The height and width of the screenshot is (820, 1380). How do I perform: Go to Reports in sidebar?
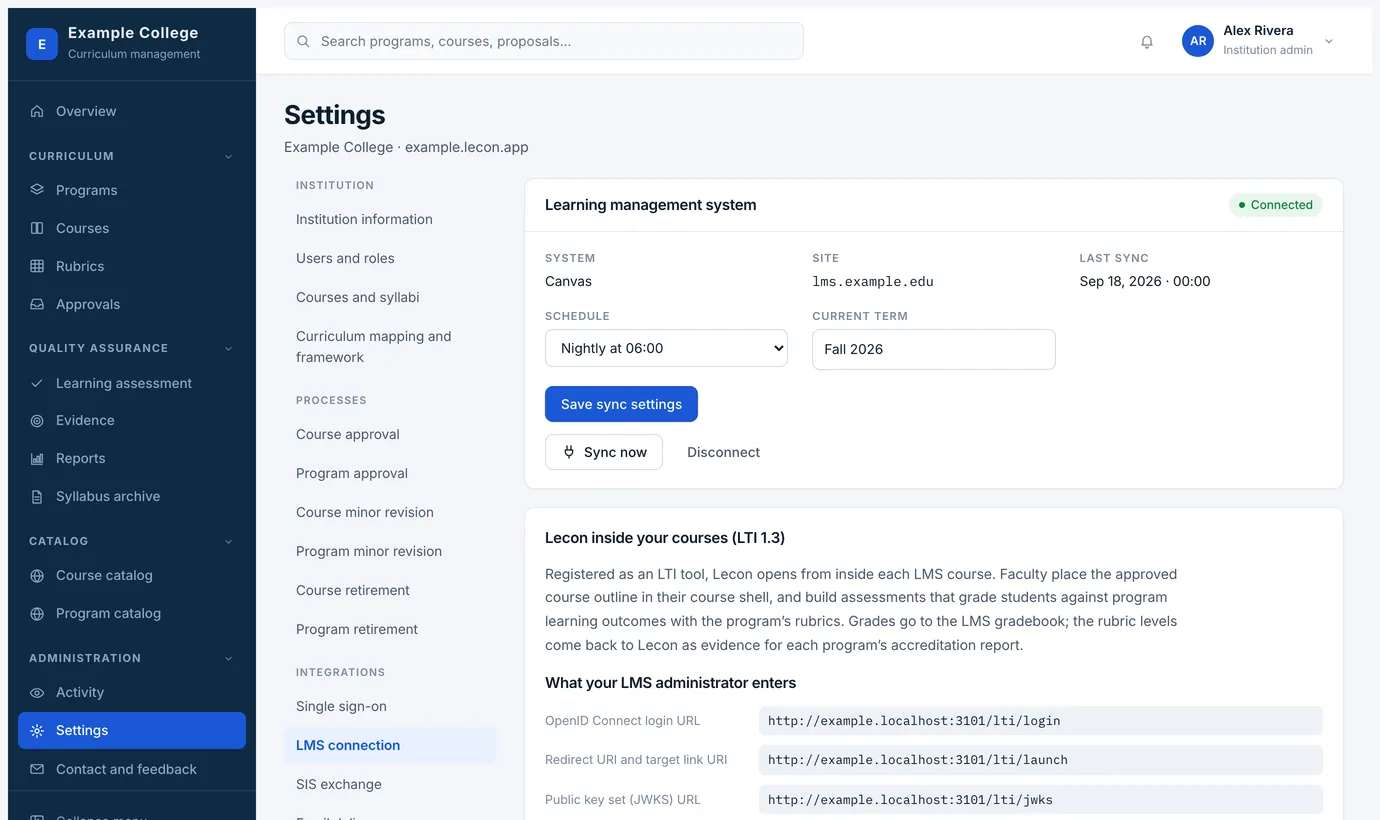[132, 458]
